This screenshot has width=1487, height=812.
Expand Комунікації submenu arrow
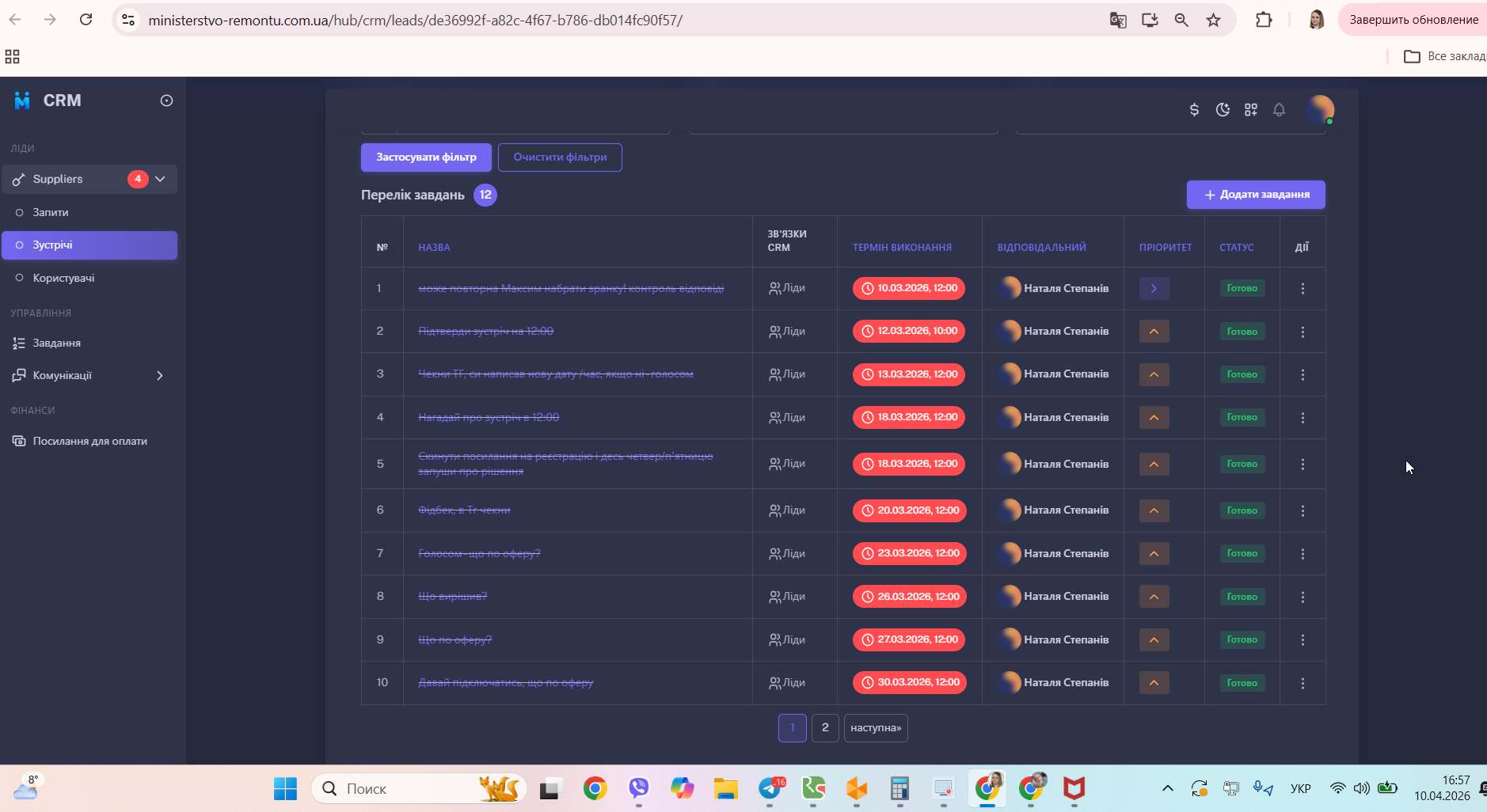click(160, 376)
